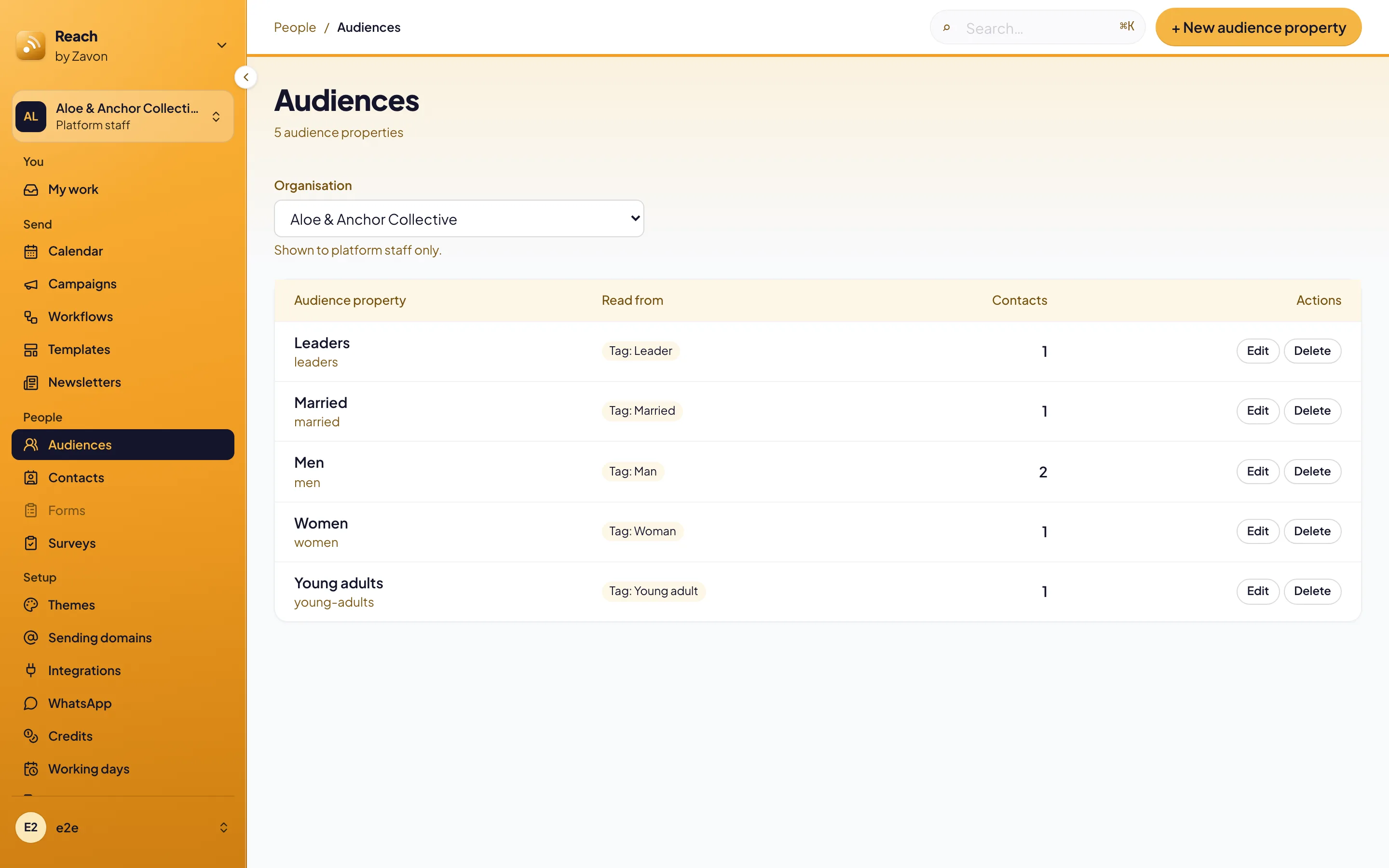
Task: Click the AL organisation avatar badge
Action: point(31,117)
